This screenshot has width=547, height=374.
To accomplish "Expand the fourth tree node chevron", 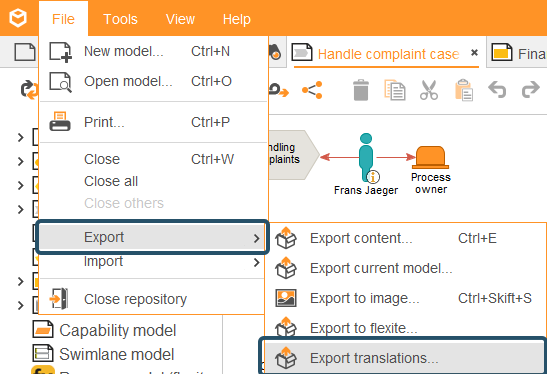I will pos(21,209).
